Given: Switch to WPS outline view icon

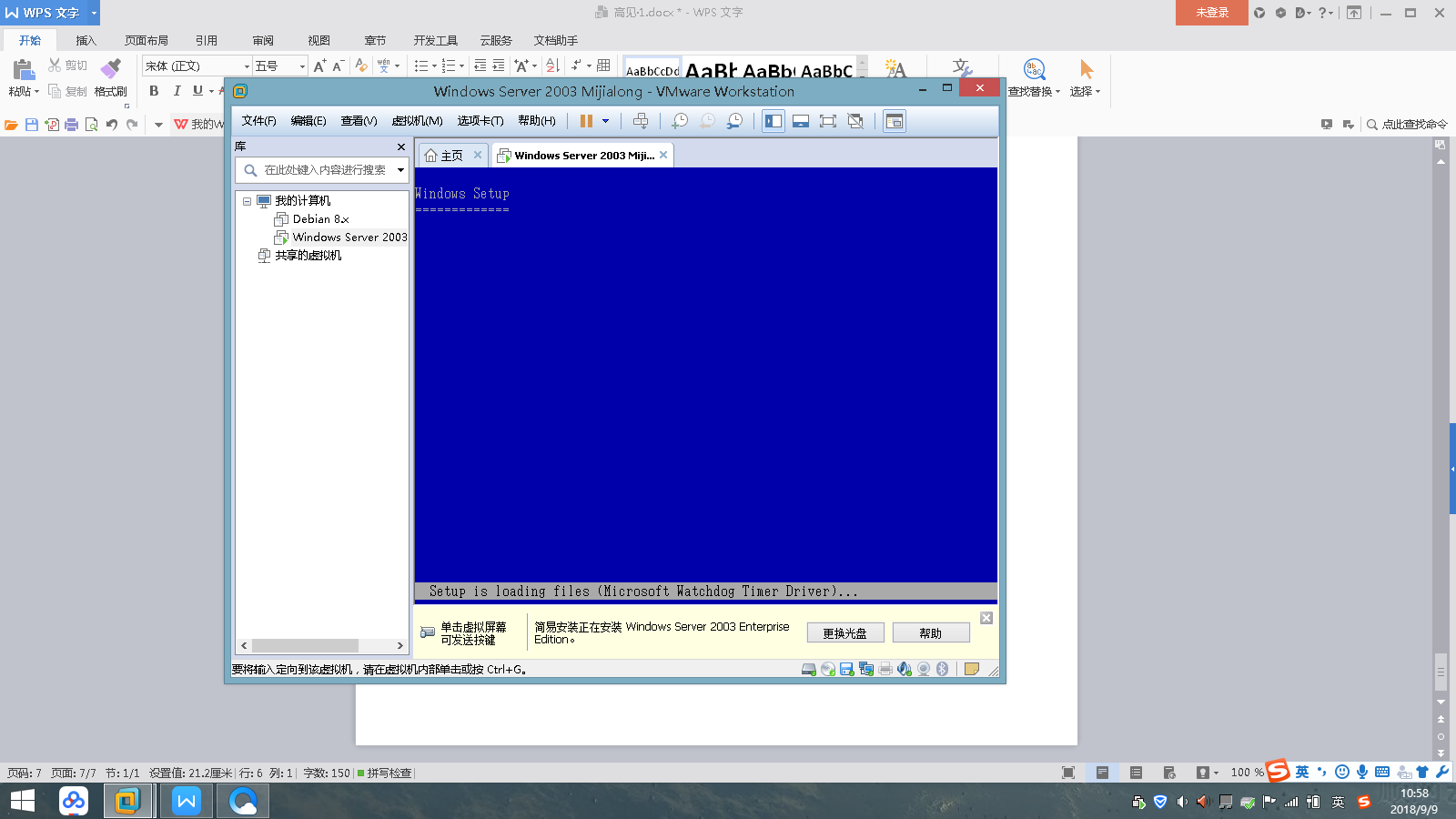Looking at the screenshot, I should [1136, 773].
